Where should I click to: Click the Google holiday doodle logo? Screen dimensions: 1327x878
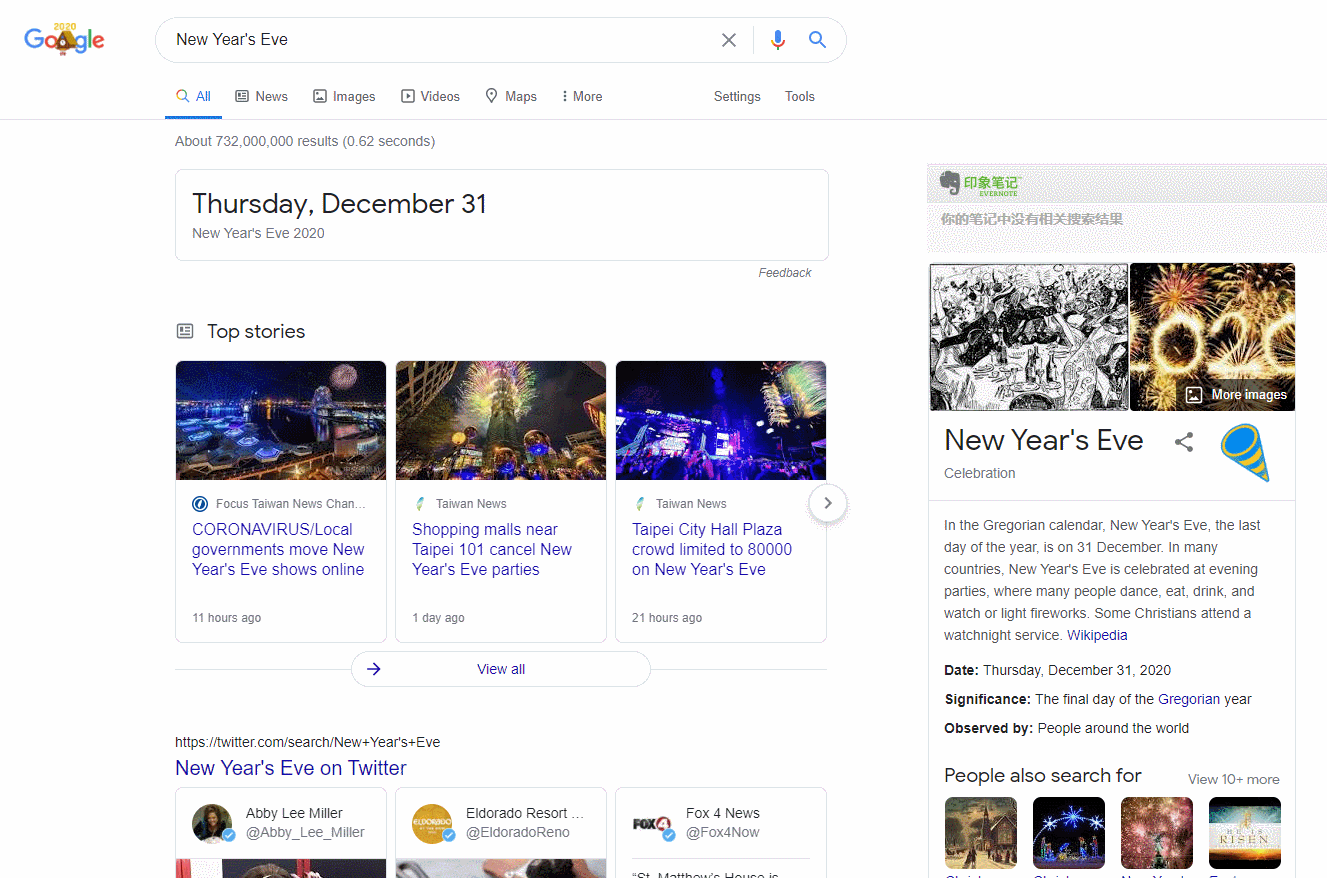(x=65, y=39)
